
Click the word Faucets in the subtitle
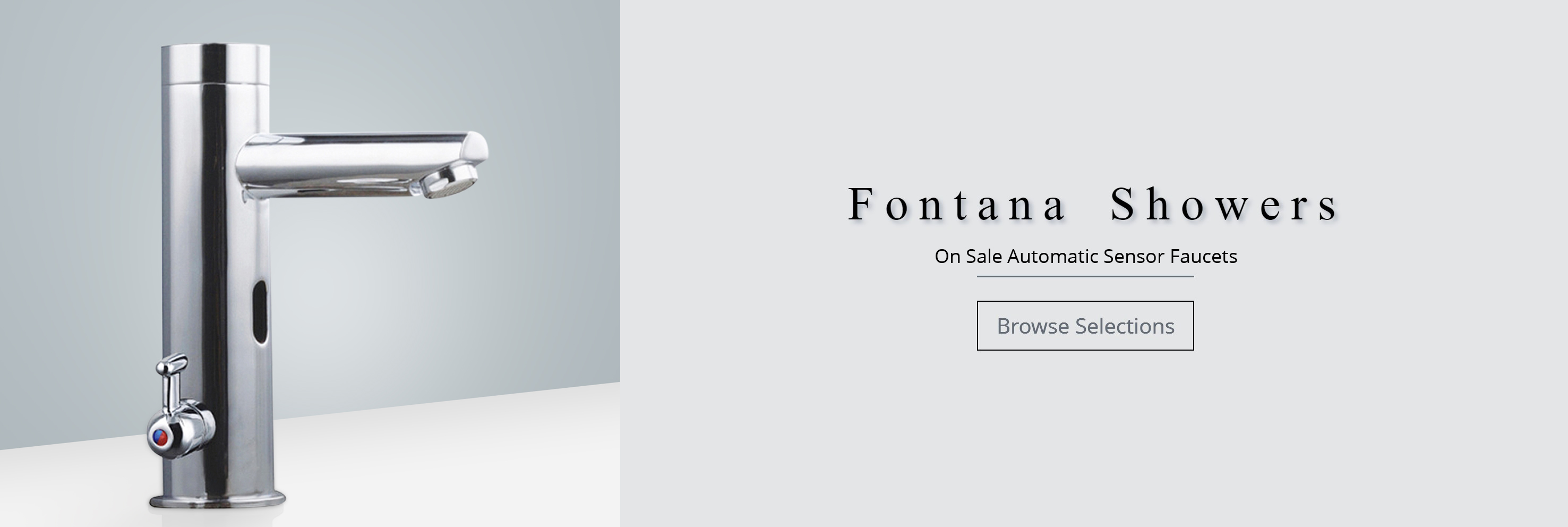1203,257
